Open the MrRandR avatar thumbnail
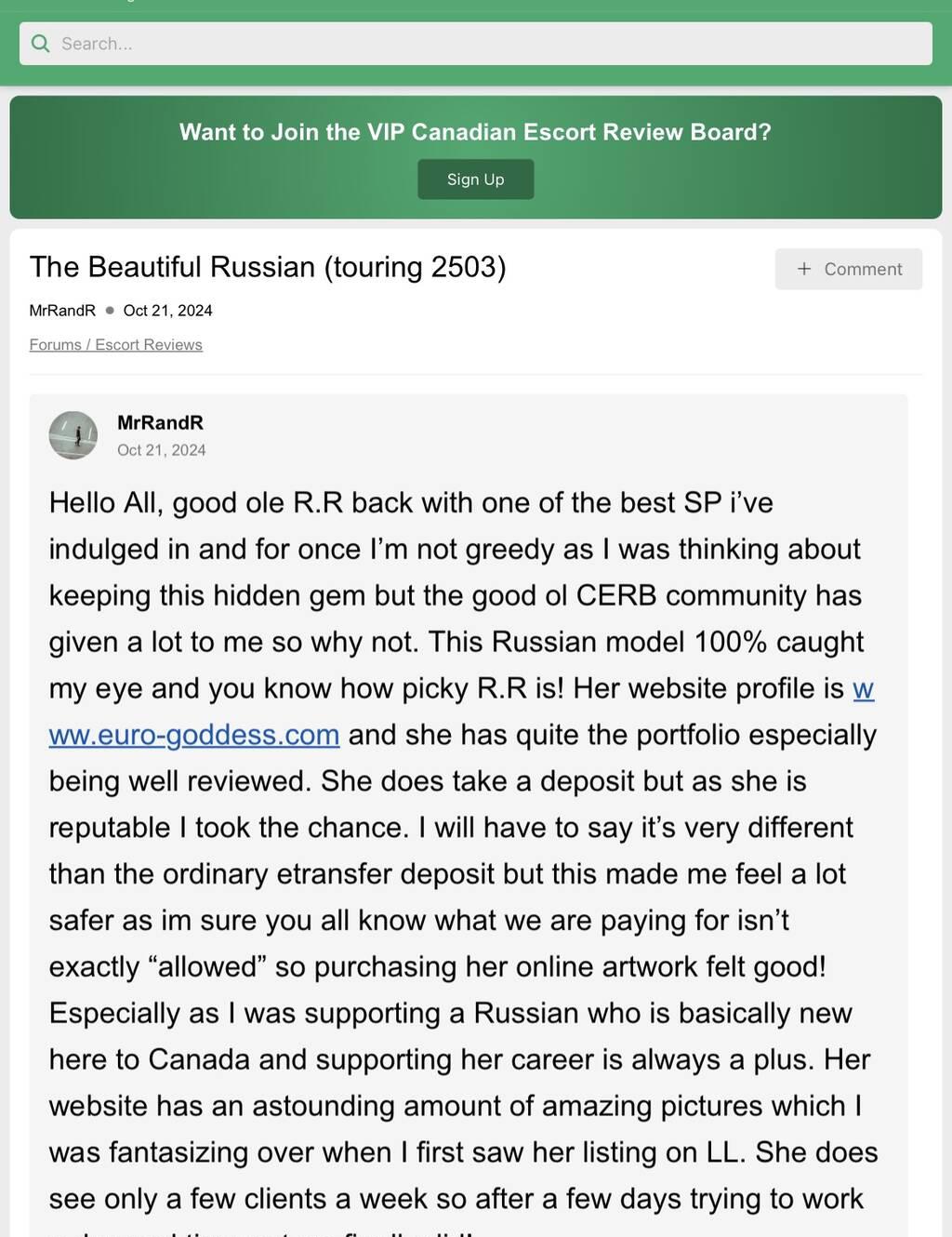This screenshot has height=1237, width=952. coord(73,435)
